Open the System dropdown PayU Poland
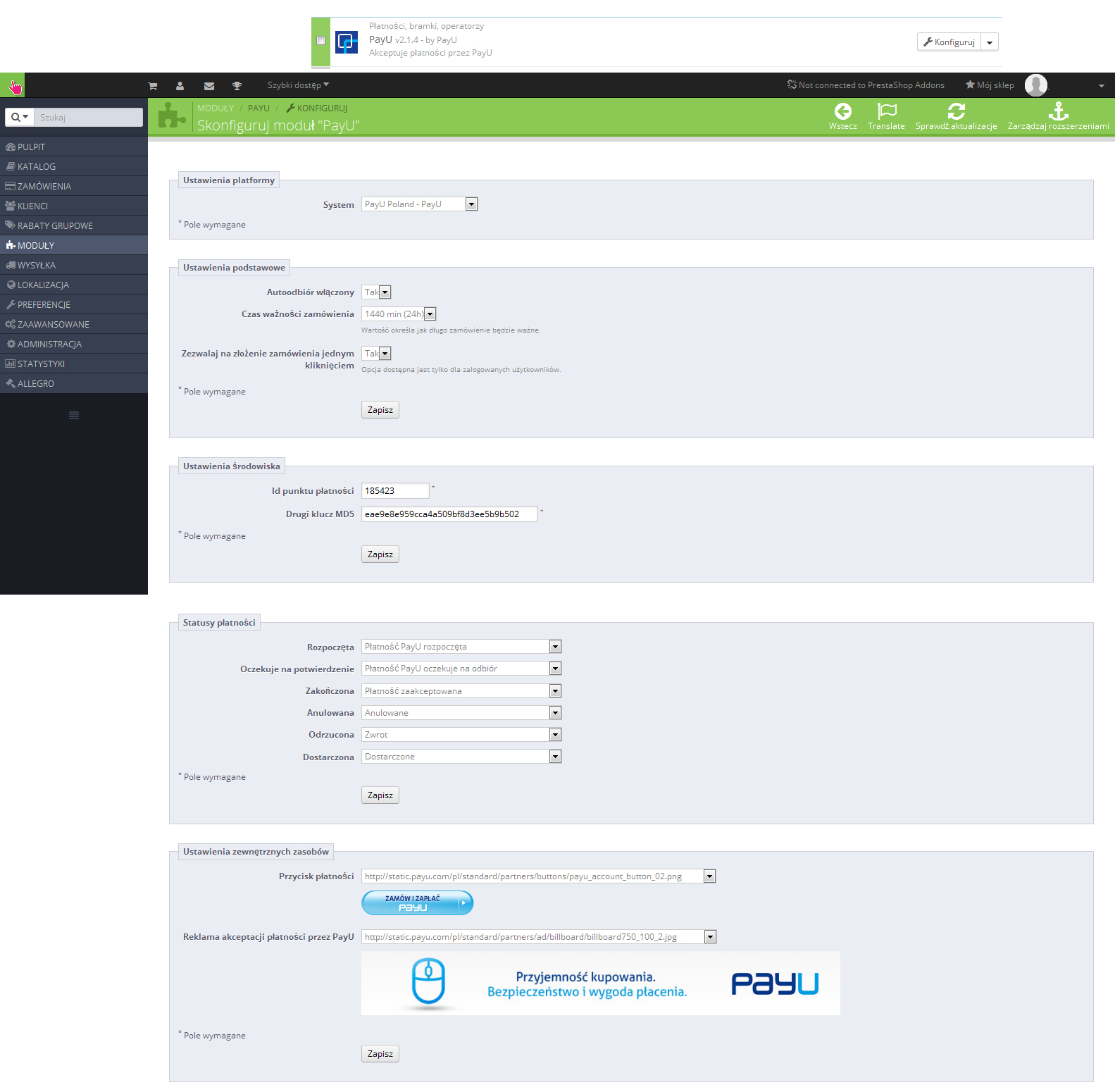 (x=420, y=204)
